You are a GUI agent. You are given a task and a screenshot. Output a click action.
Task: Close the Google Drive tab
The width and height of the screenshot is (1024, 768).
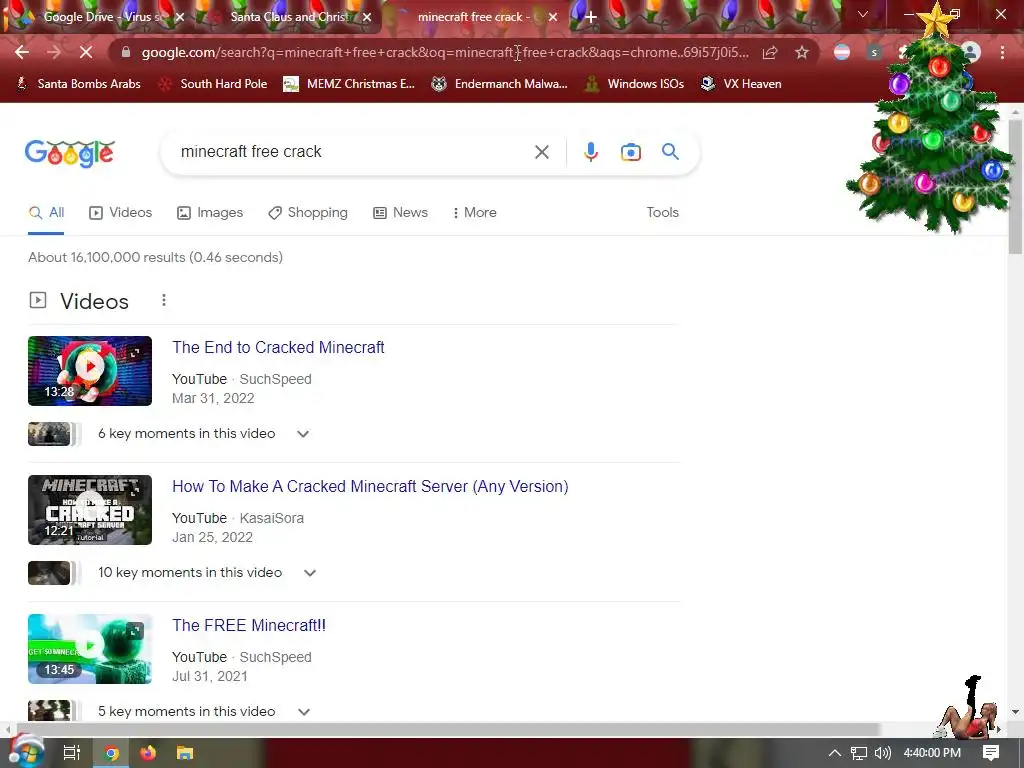point(180,17)
